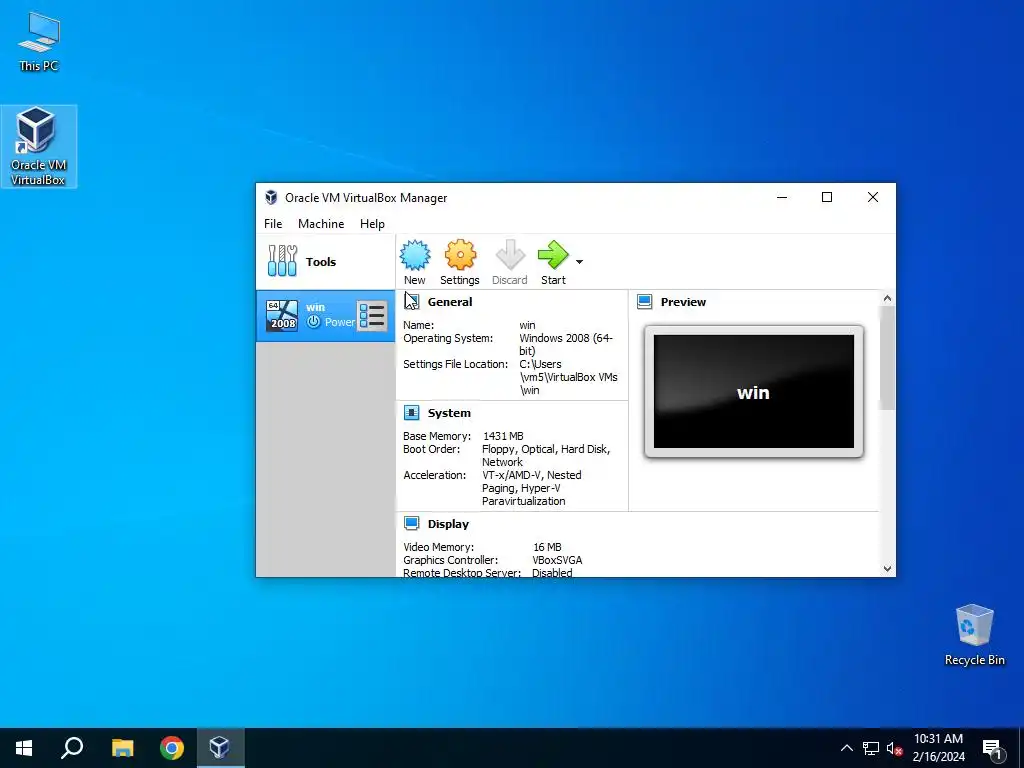The width and height of the screenshot is (1024, 768).
Task: Click the win VM menu list icon
Action: point(372,316)
